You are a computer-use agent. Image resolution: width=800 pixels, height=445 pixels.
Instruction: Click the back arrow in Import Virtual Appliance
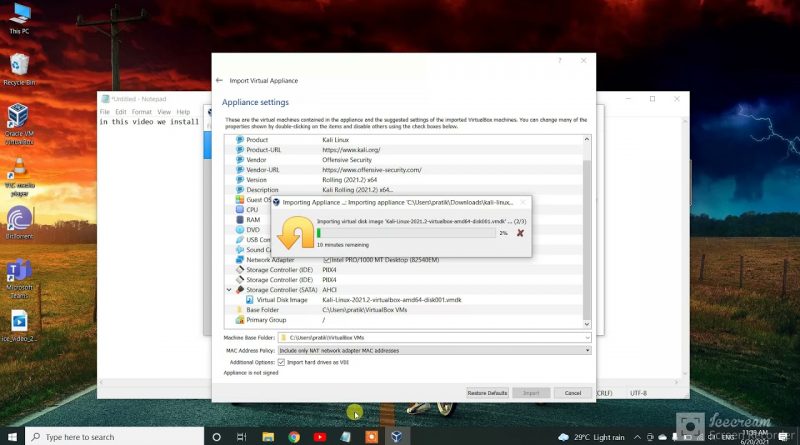219,81
